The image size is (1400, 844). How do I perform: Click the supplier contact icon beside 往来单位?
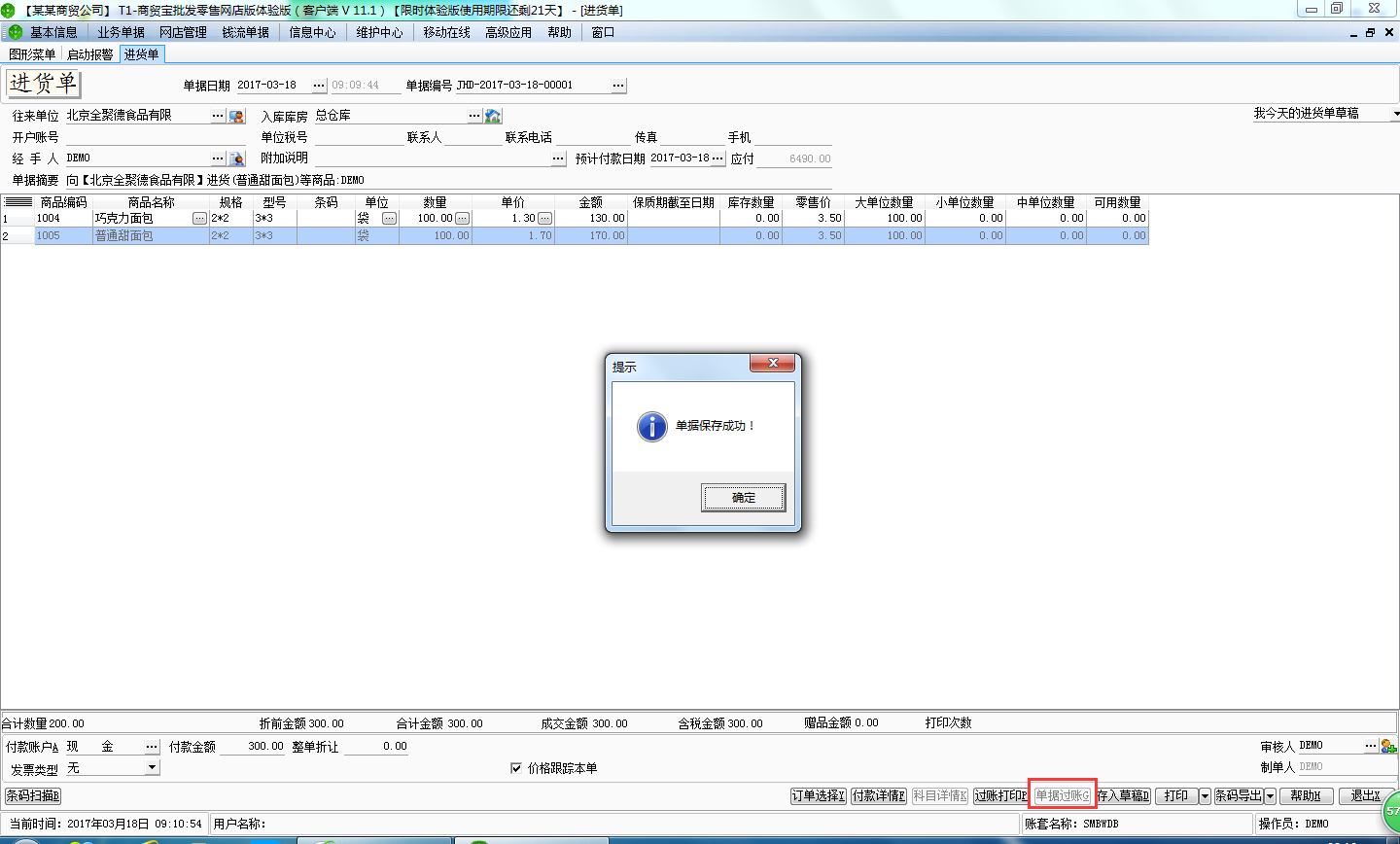236,116
